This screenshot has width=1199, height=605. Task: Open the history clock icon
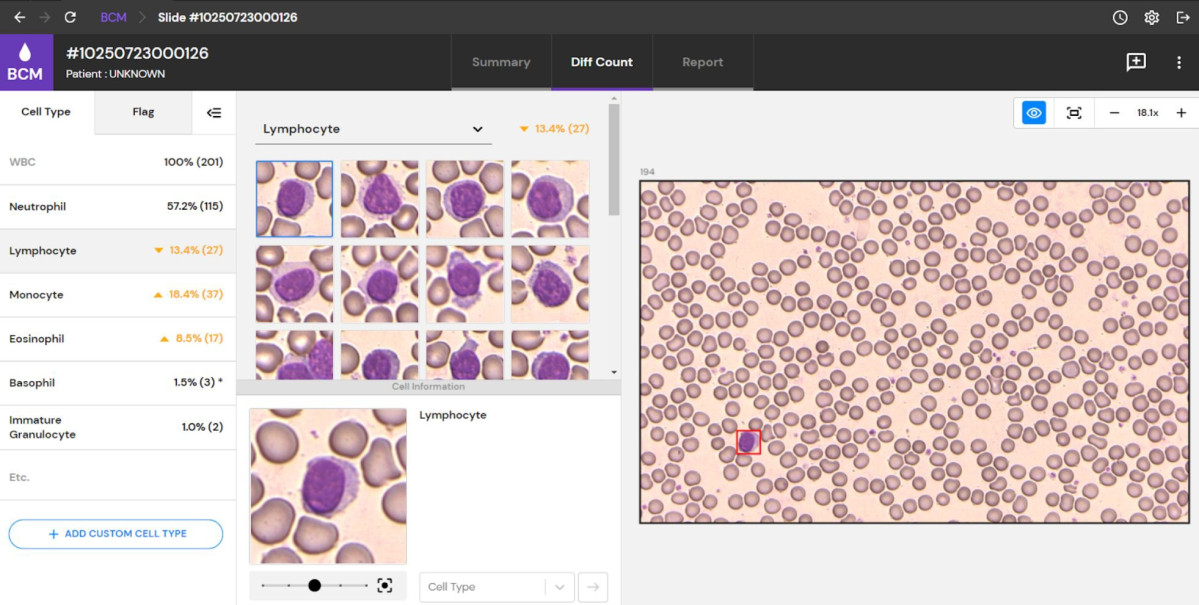[x=1119, y=17]
